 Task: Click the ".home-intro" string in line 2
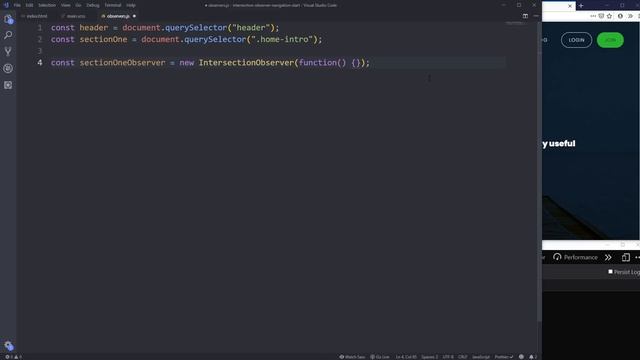[282, 39]
